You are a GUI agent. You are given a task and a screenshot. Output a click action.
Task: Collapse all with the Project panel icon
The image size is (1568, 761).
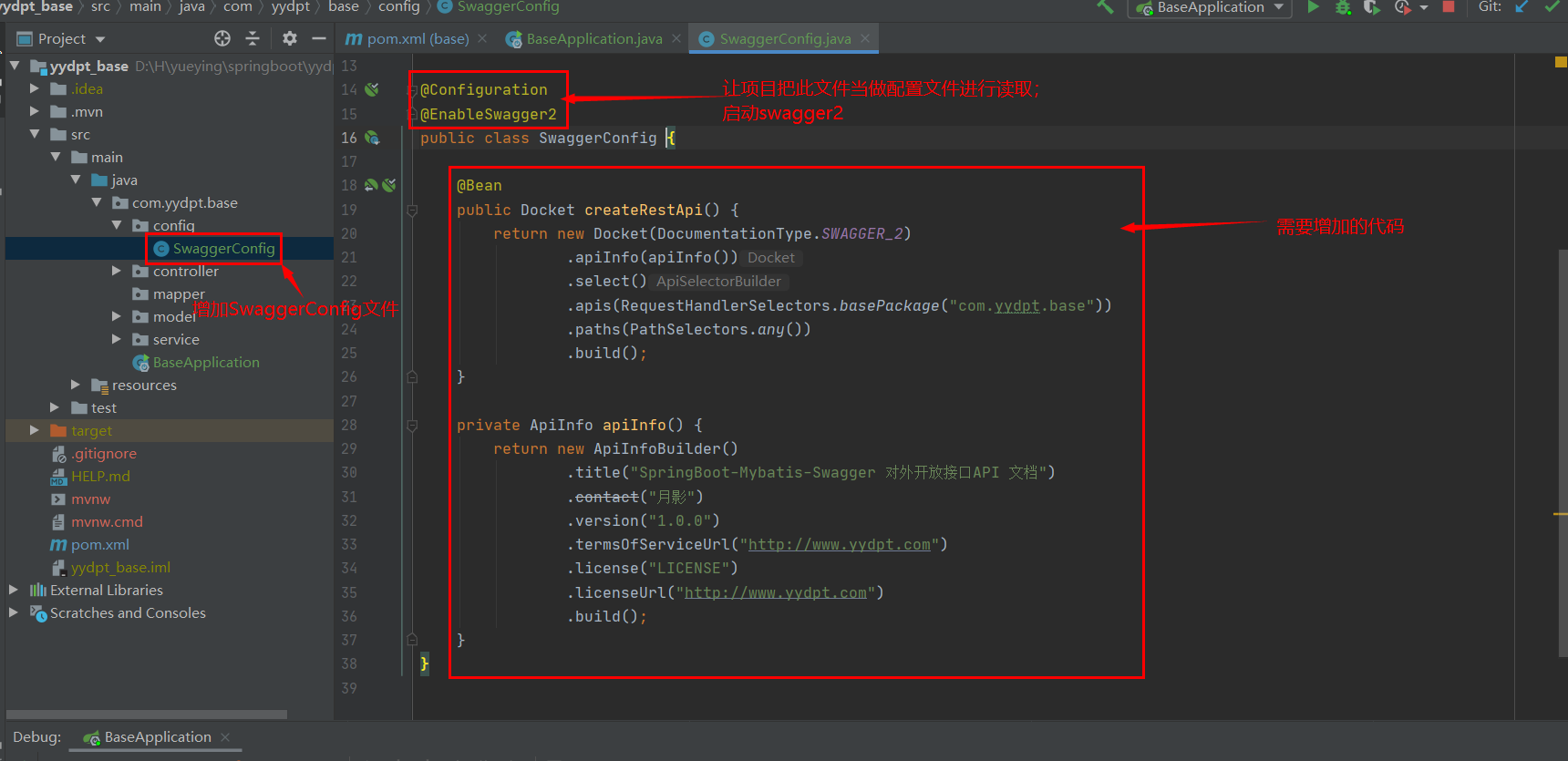(x=253, y=38)
